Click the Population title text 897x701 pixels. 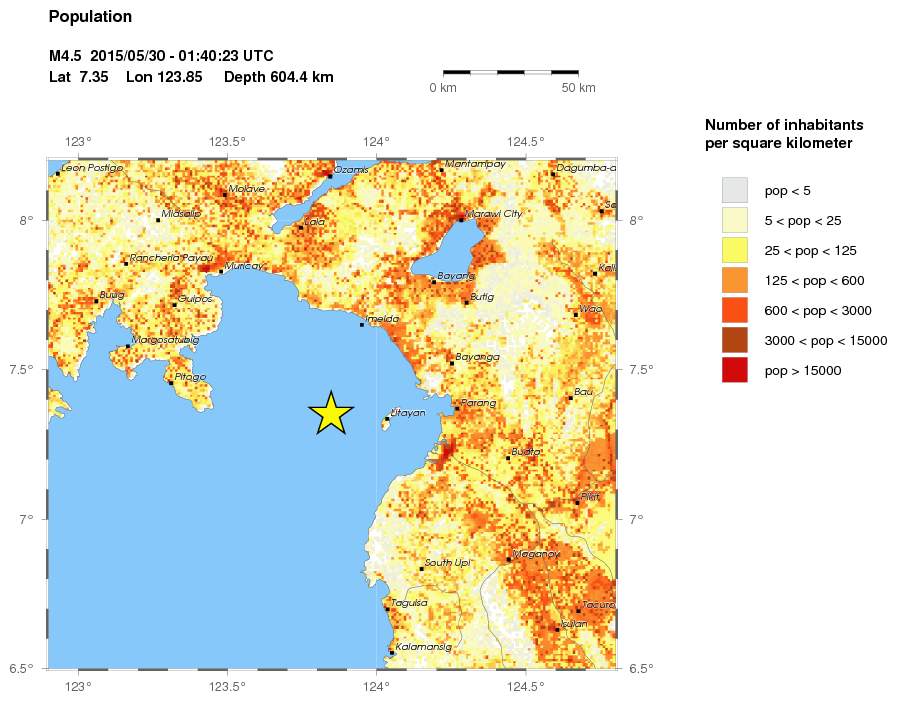90,17
